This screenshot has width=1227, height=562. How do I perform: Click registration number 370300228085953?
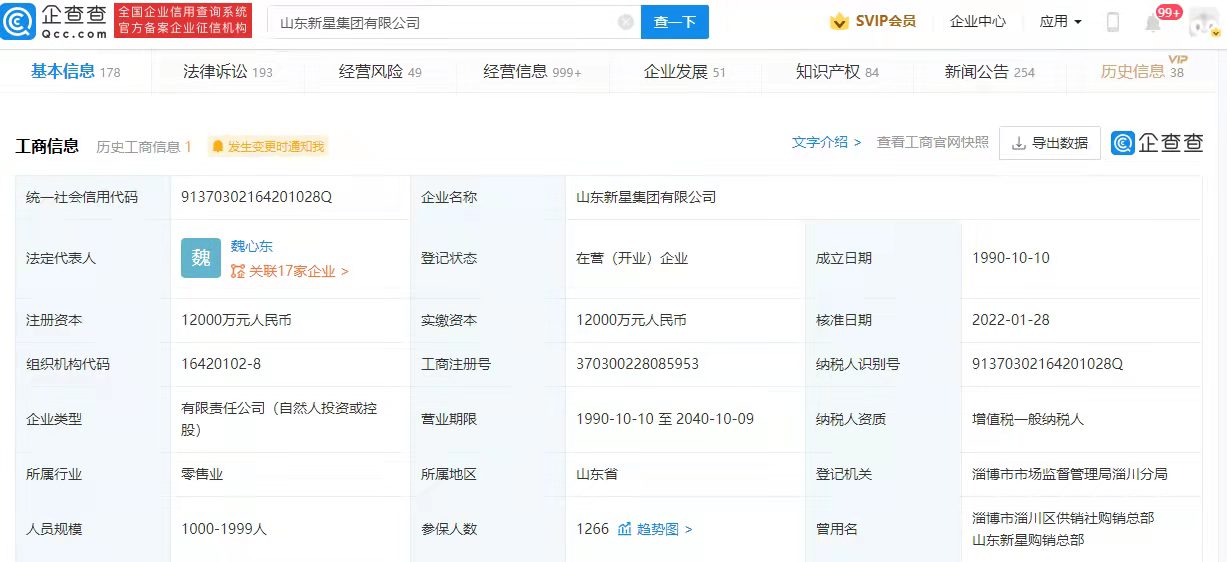(638, 364)
